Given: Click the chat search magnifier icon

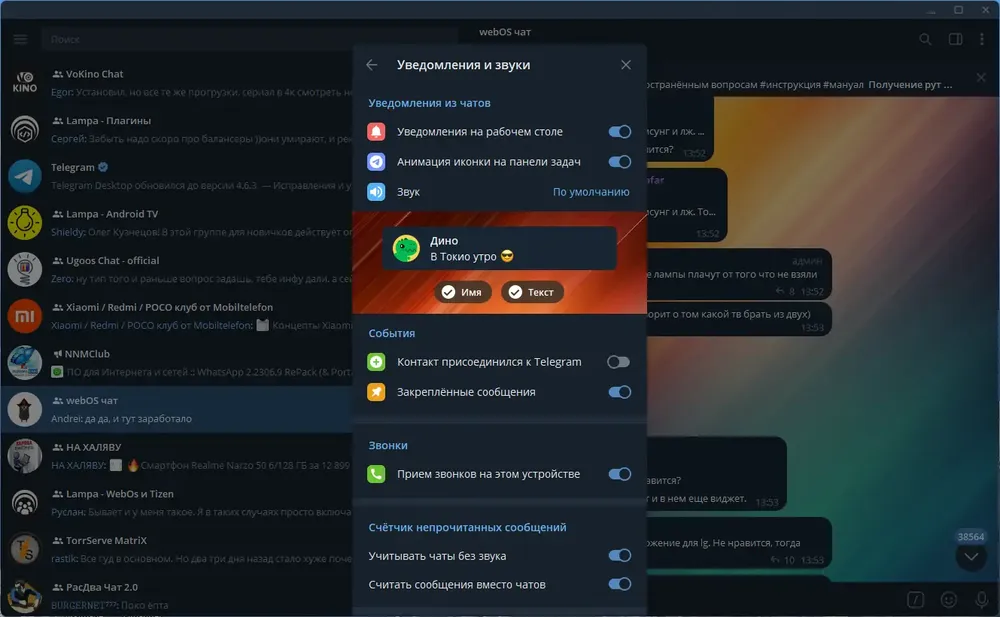Looking at the screenshot, I should coord(925,40).
